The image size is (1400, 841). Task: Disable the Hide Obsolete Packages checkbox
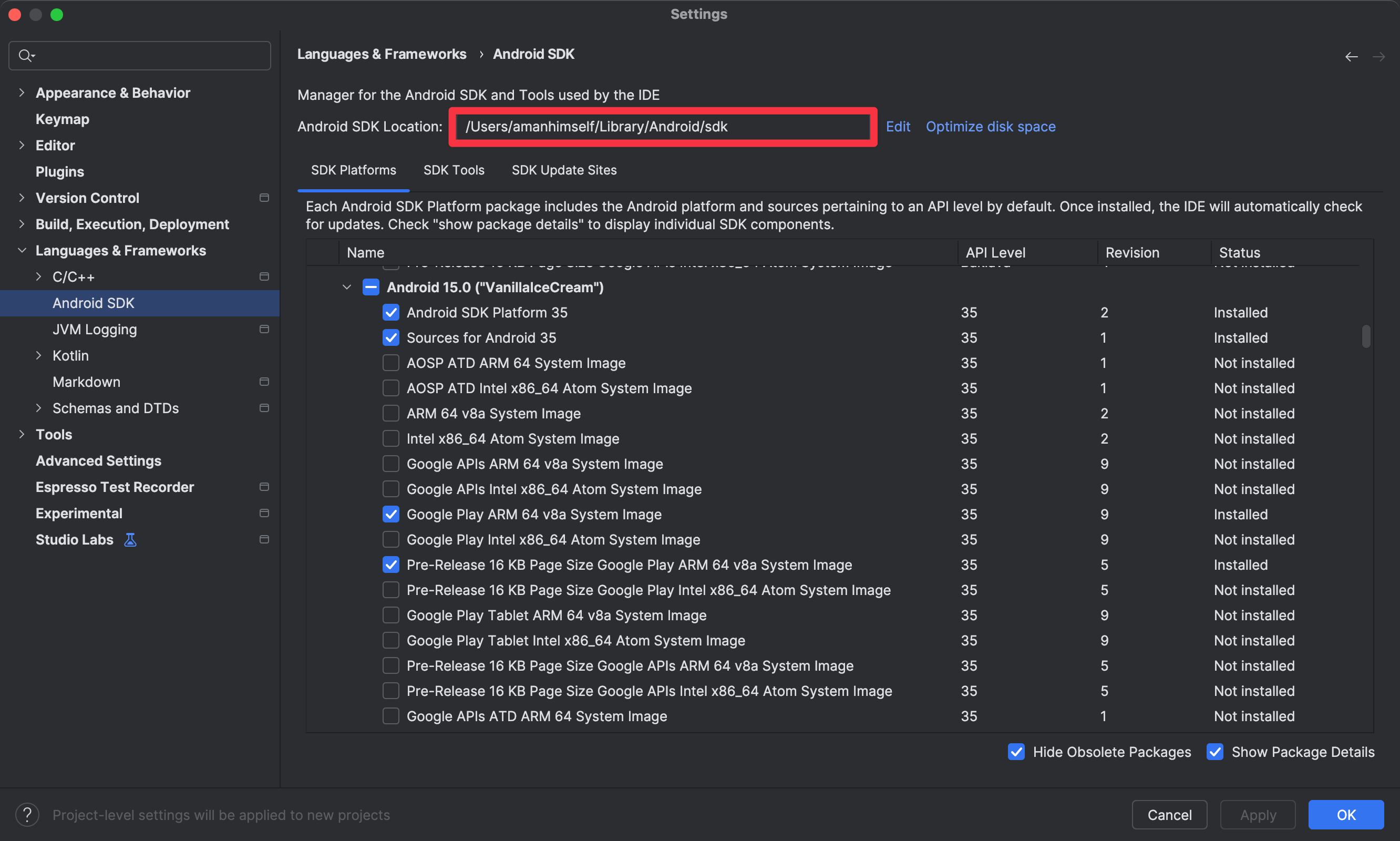pos(1016,752)
